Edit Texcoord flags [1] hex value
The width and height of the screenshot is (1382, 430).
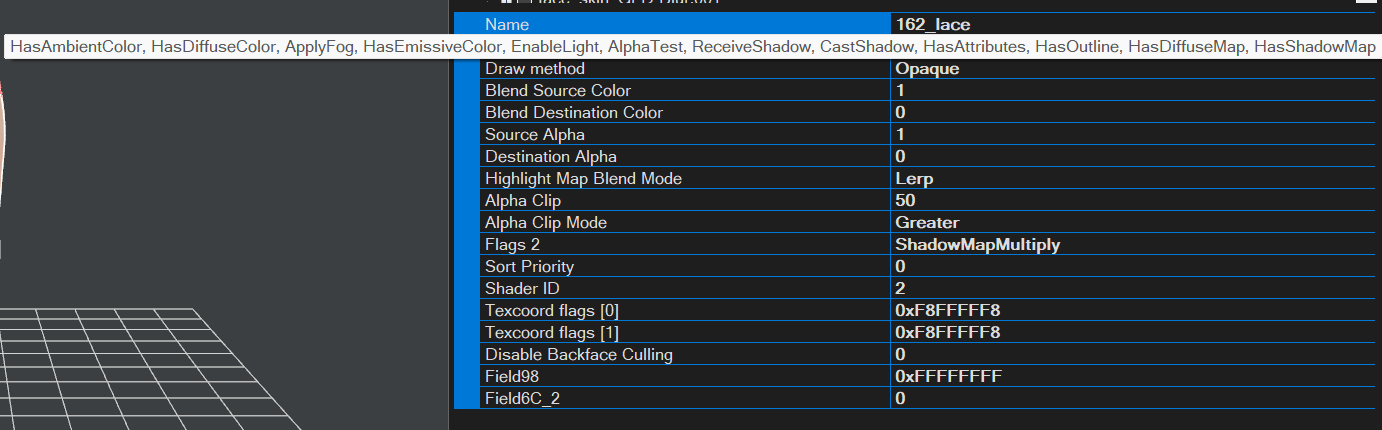coord(1135,332)
